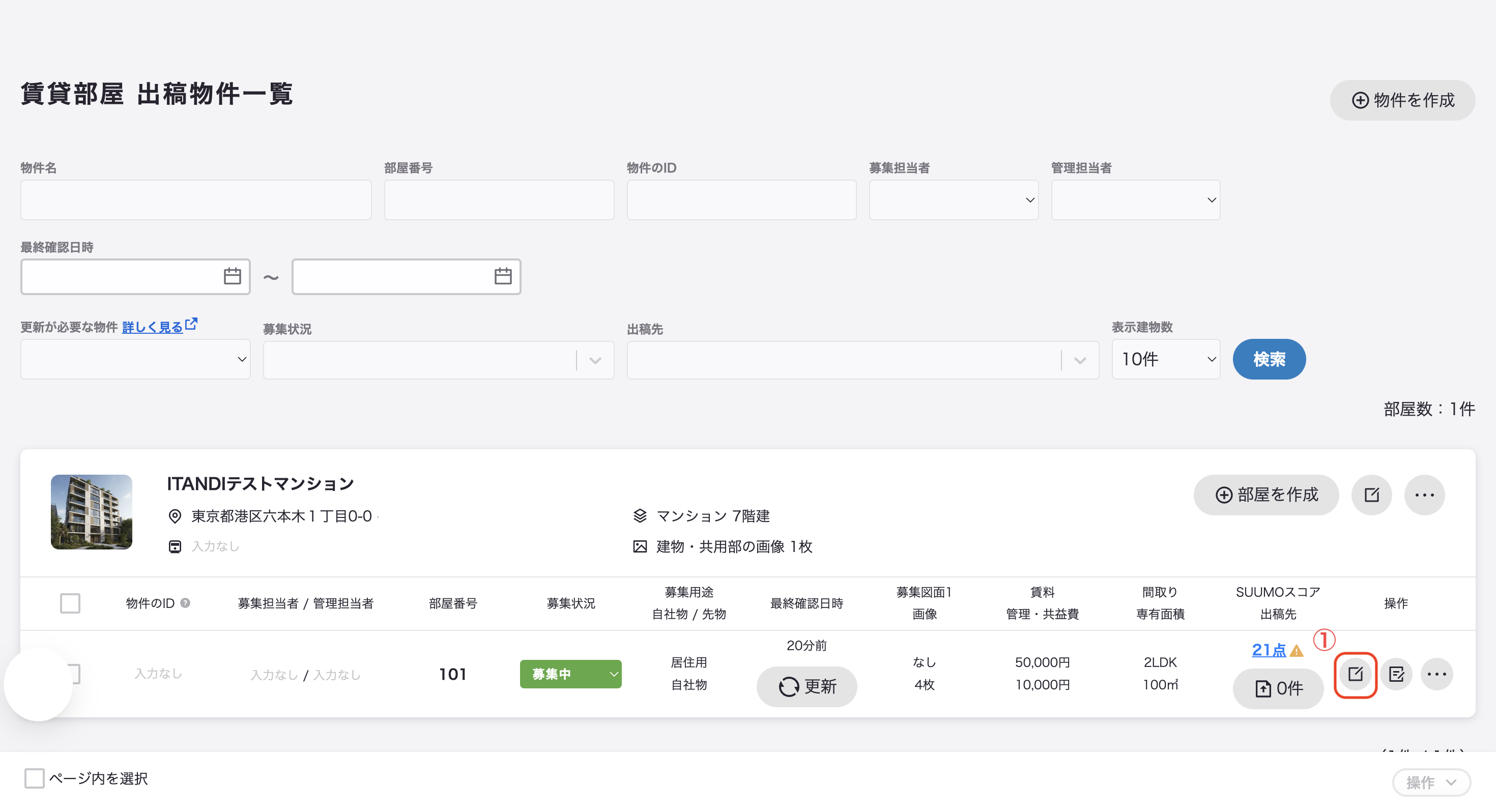This screenshot has width=1496, height=812.
Task: Click the room 101 memo edit icon
Action: (1396, 674)
